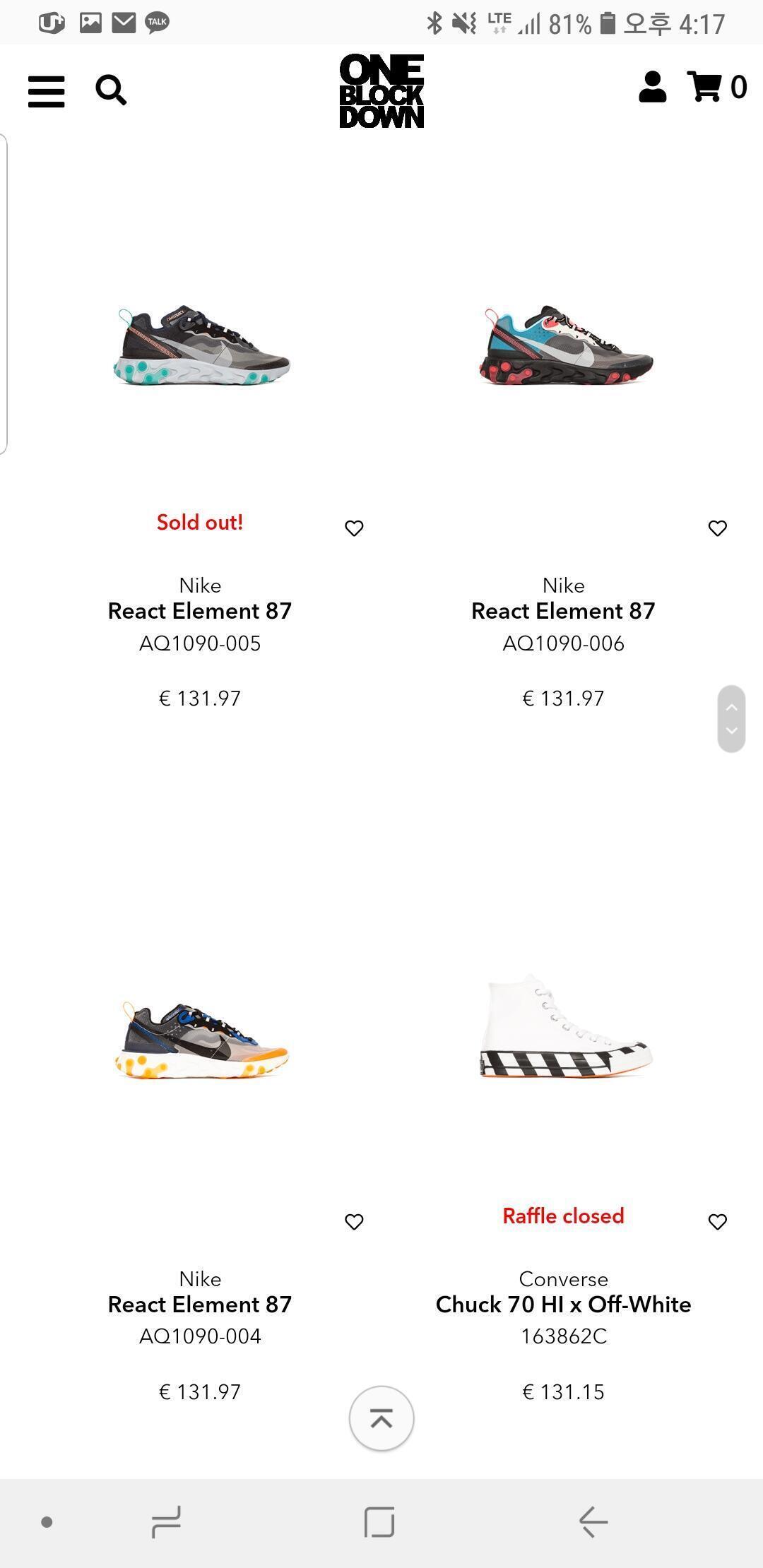This screenshot has height=1568, width=763.
Task: Tap the scroll-to-top circular button
Action: [x=381, y=1418]
